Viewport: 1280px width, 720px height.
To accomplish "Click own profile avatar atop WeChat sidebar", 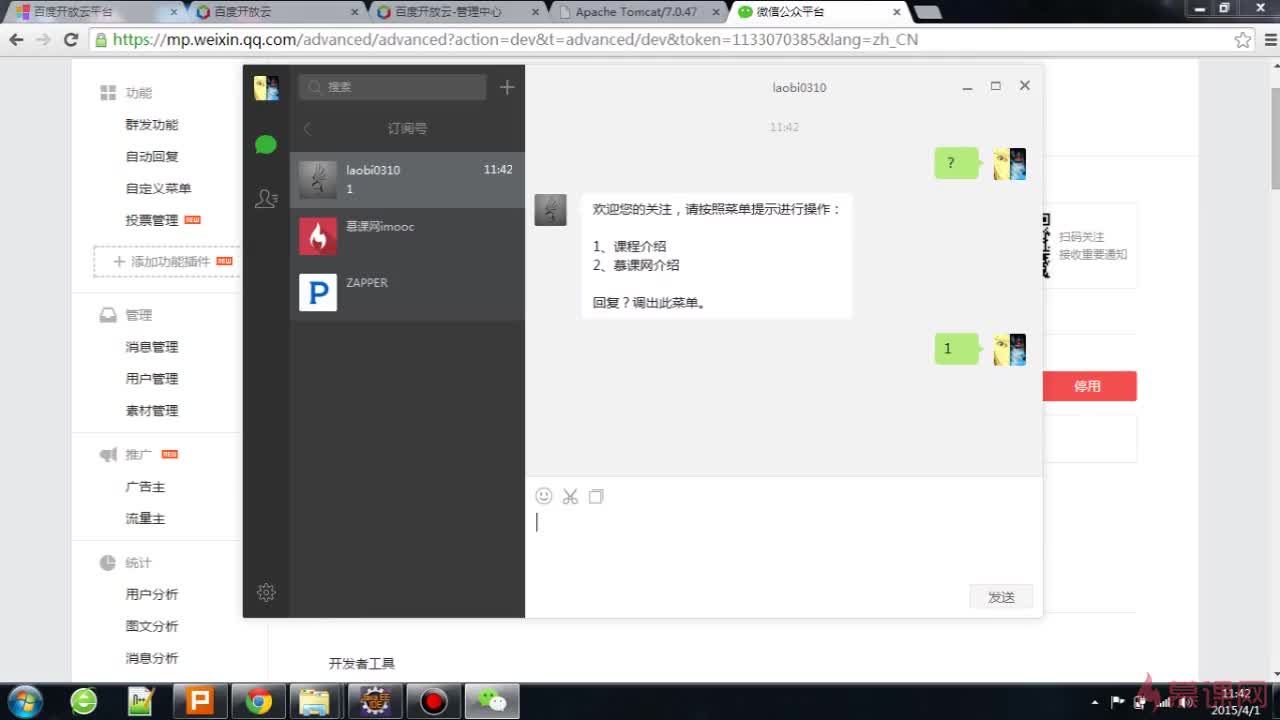I will tap(266, 87).
